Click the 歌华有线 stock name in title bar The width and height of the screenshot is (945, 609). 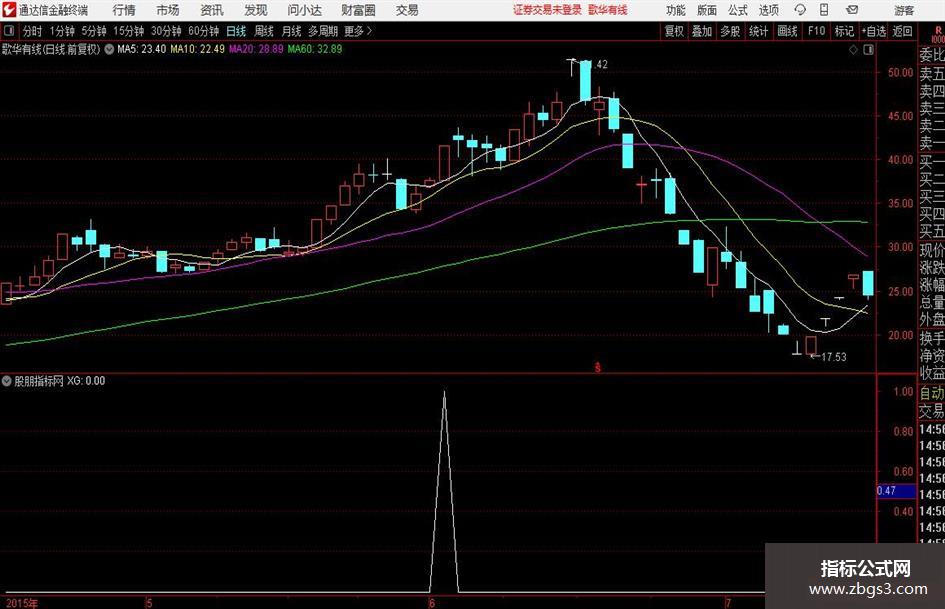[608, 10]
